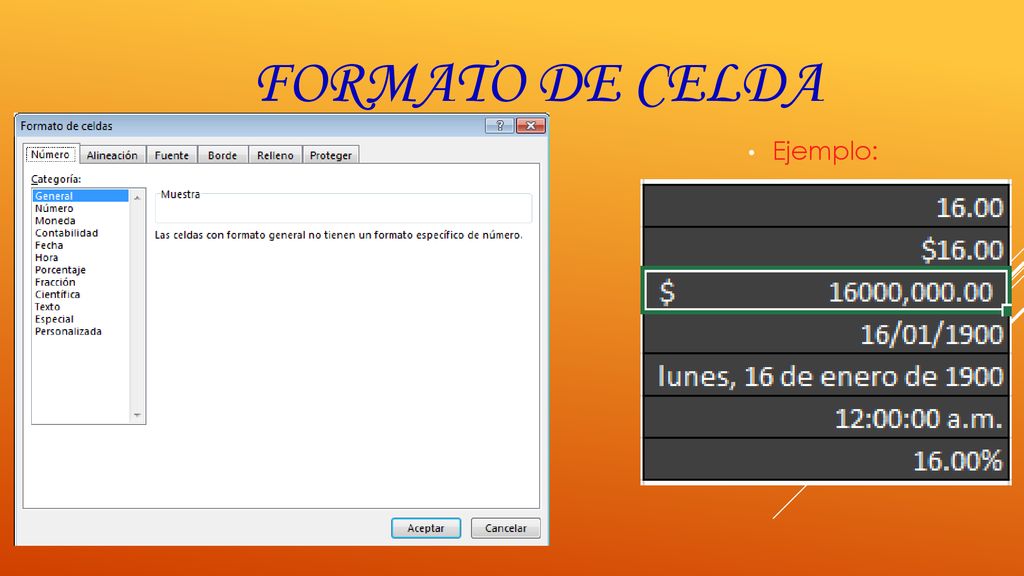
Task: Select the Fecha category
Action: [80, 246]
